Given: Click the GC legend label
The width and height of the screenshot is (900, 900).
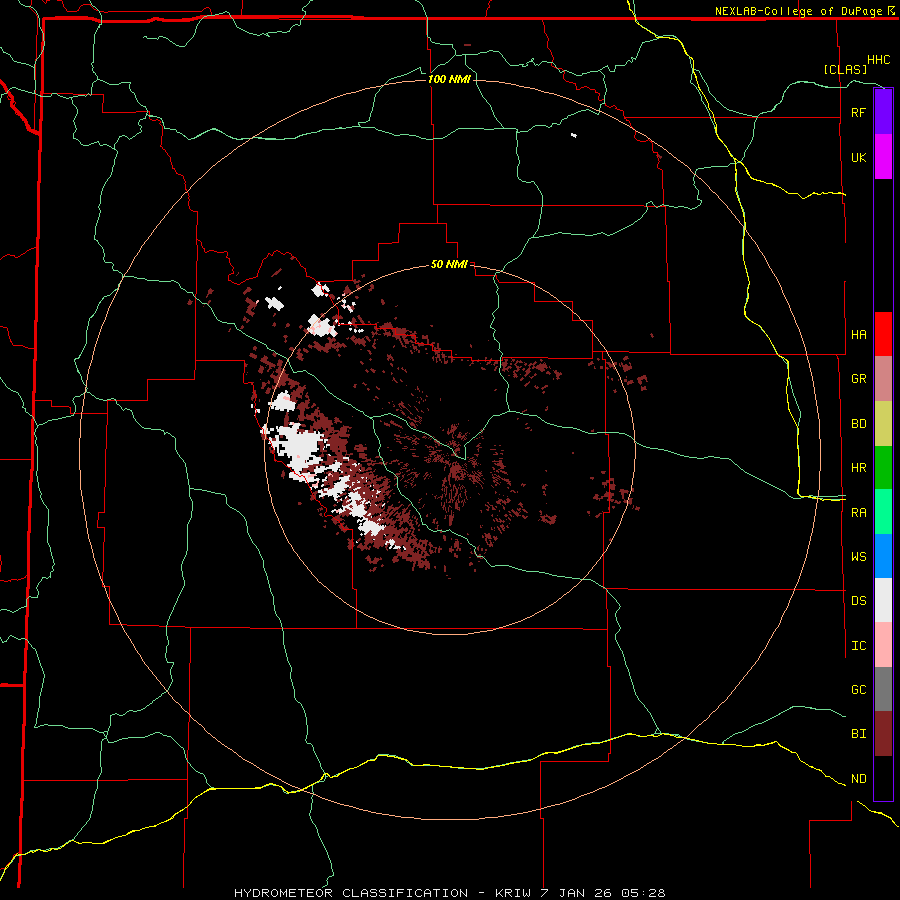Looking at the screenshot, I should 858,690.
